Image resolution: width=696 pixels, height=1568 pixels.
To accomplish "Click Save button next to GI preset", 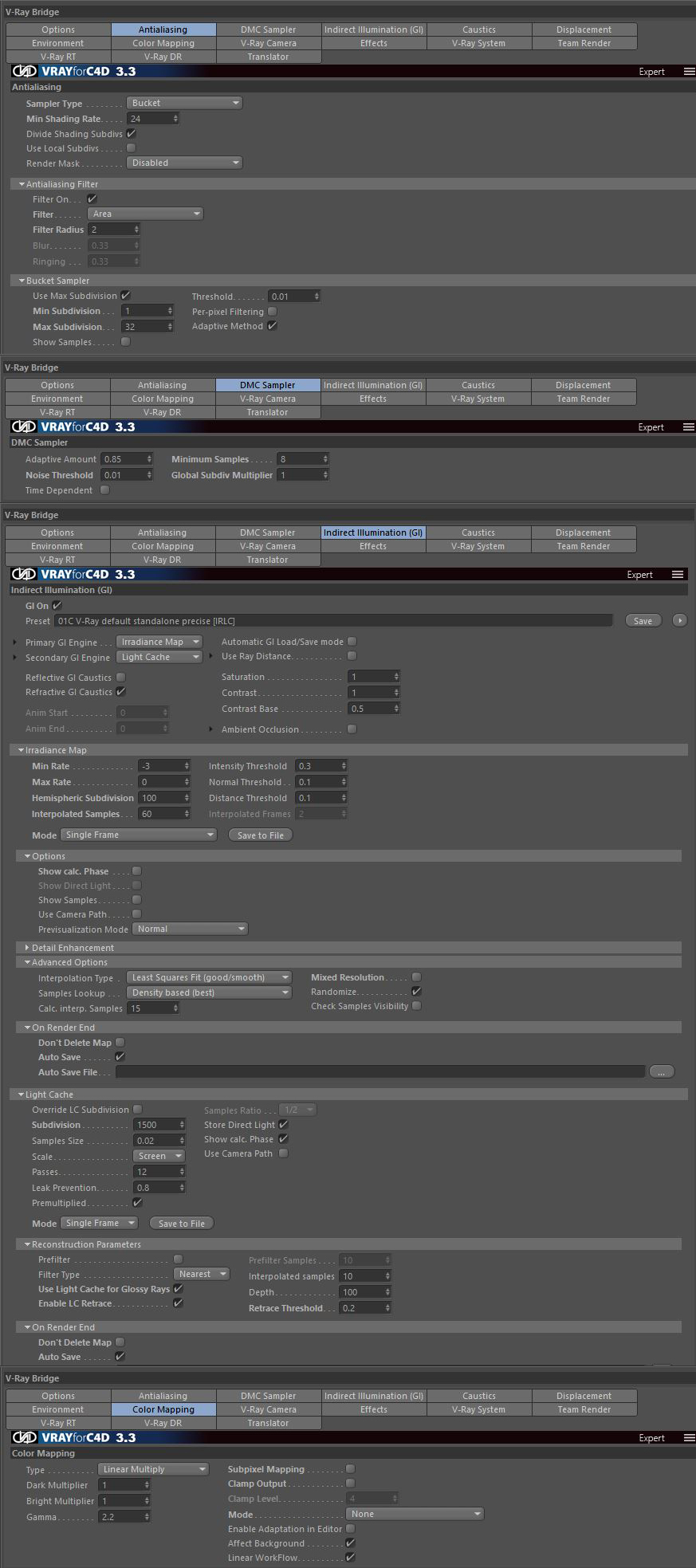I will [x=643, y=620].
